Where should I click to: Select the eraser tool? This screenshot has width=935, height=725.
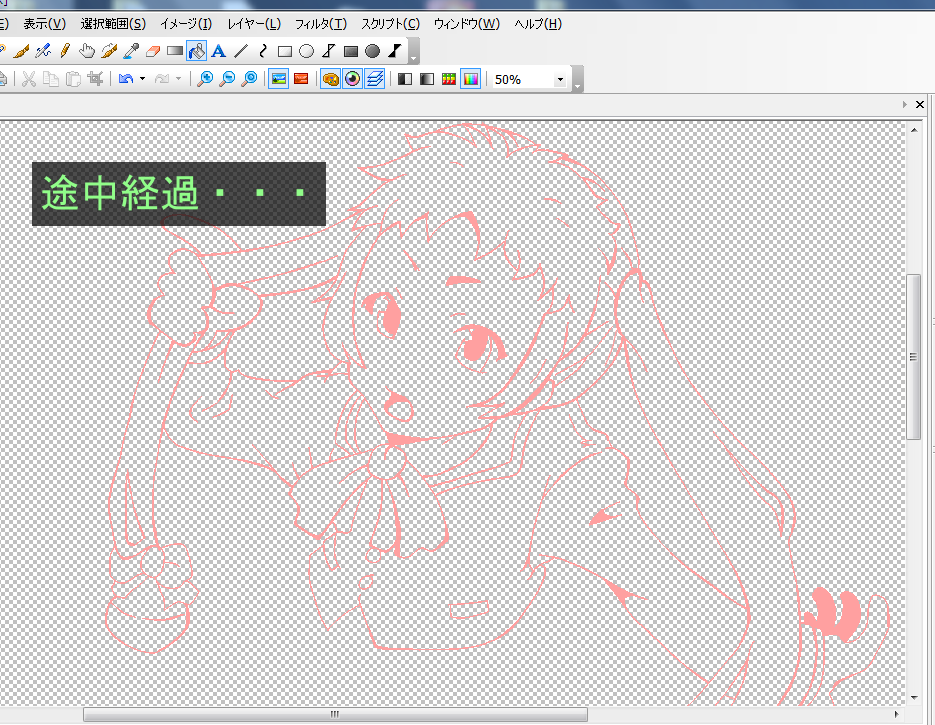[153, 51]
